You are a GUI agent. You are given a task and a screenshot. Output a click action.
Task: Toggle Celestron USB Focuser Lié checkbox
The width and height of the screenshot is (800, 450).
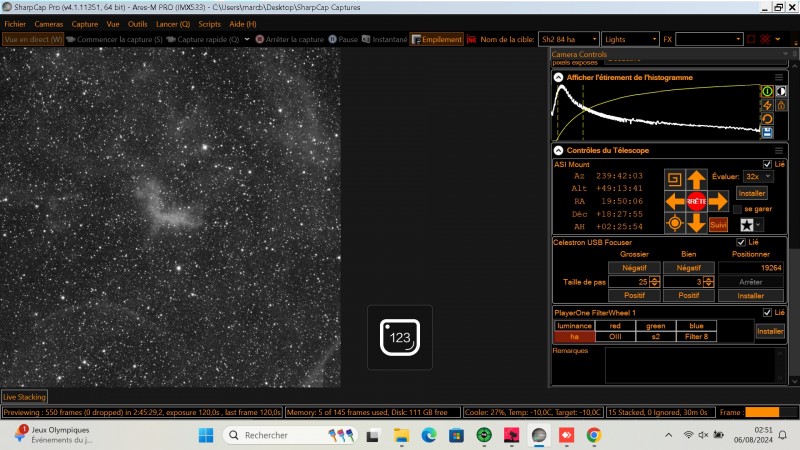point(741,242)
